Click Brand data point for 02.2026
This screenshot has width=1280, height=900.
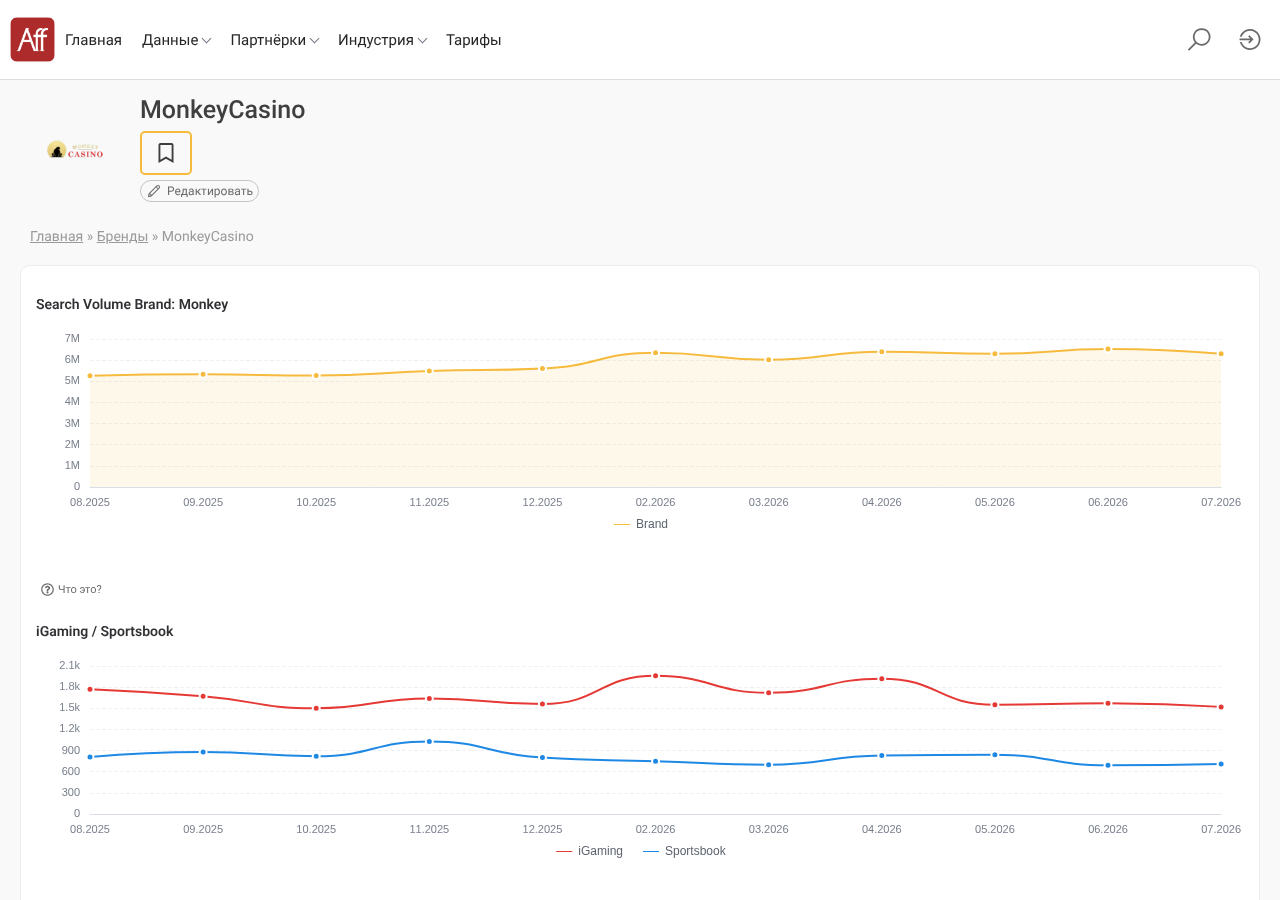[x=656, y=353]
